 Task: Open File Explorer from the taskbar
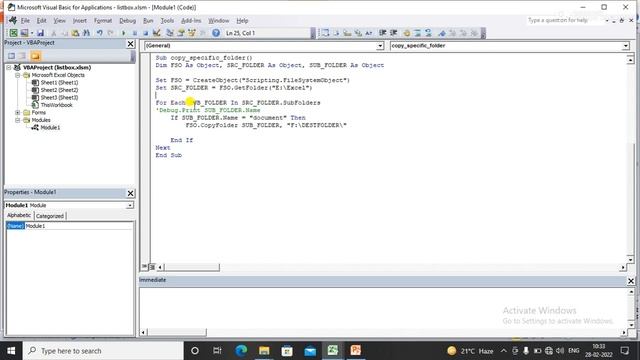pos(264,351)
